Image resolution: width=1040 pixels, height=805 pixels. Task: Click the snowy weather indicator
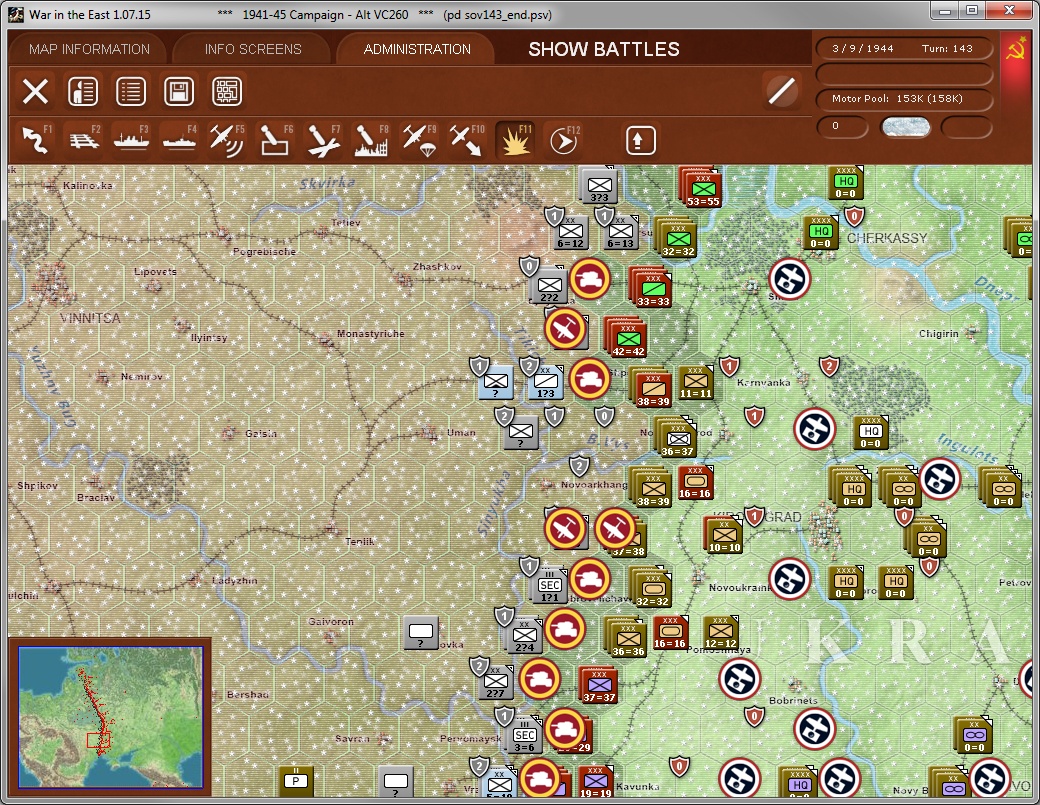pos(905,127)
